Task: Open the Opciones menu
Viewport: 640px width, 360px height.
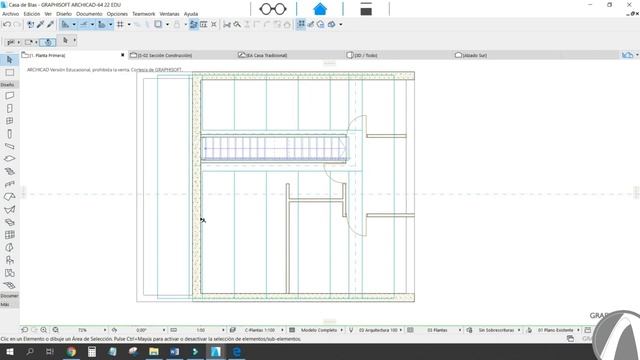Action: point(117,14)
